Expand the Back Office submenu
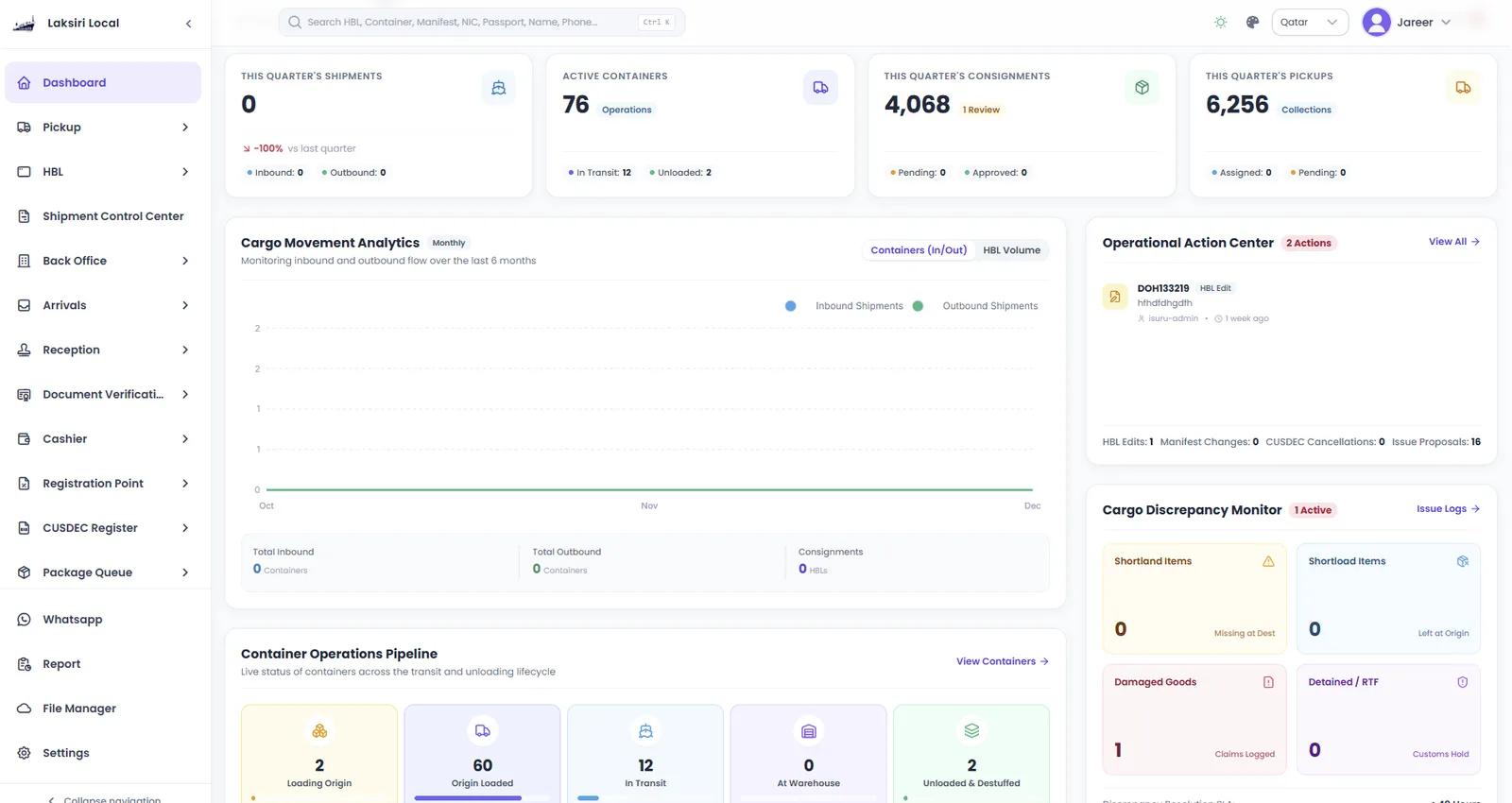The image size is (1512, 803). pyautogui.click(x=185, y=261)
